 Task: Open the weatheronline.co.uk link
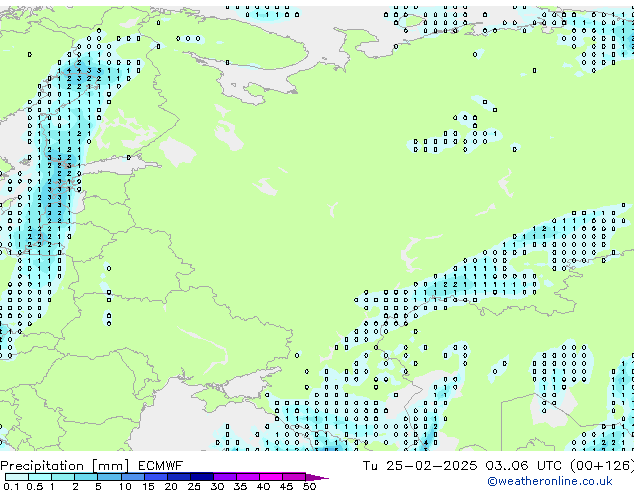[550, 481]
